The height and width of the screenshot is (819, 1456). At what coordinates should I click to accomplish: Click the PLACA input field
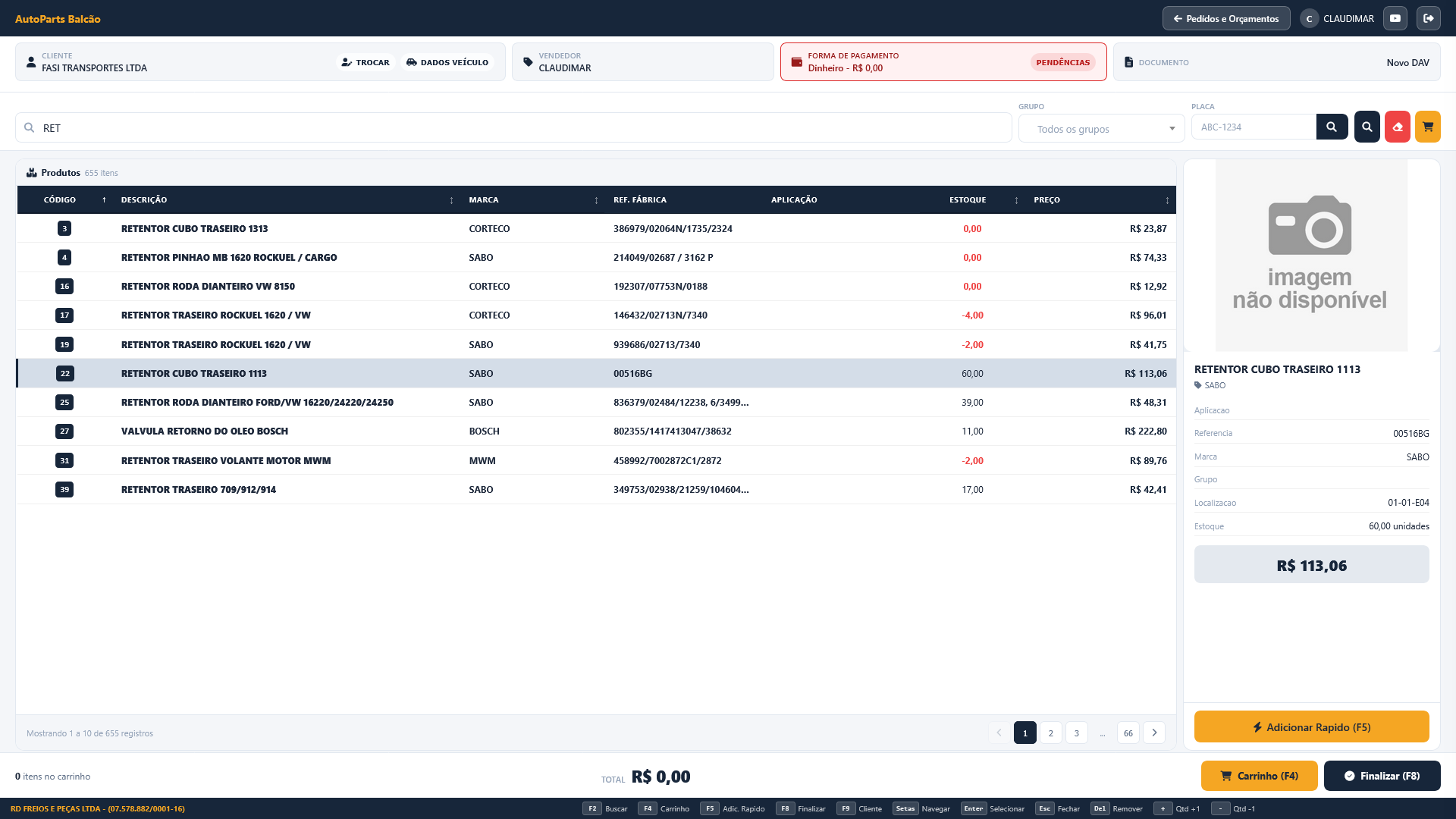[1254, 127]
